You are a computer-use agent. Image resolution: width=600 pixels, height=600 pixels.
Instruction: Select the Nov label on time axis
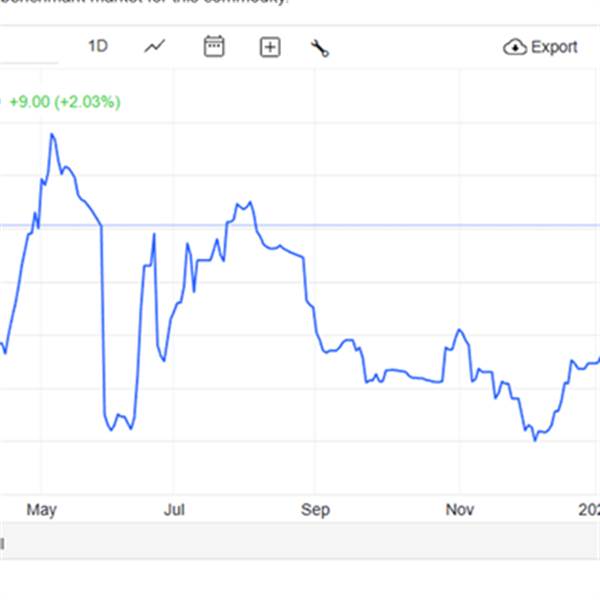pyautogui.click(x=459, y=510)
